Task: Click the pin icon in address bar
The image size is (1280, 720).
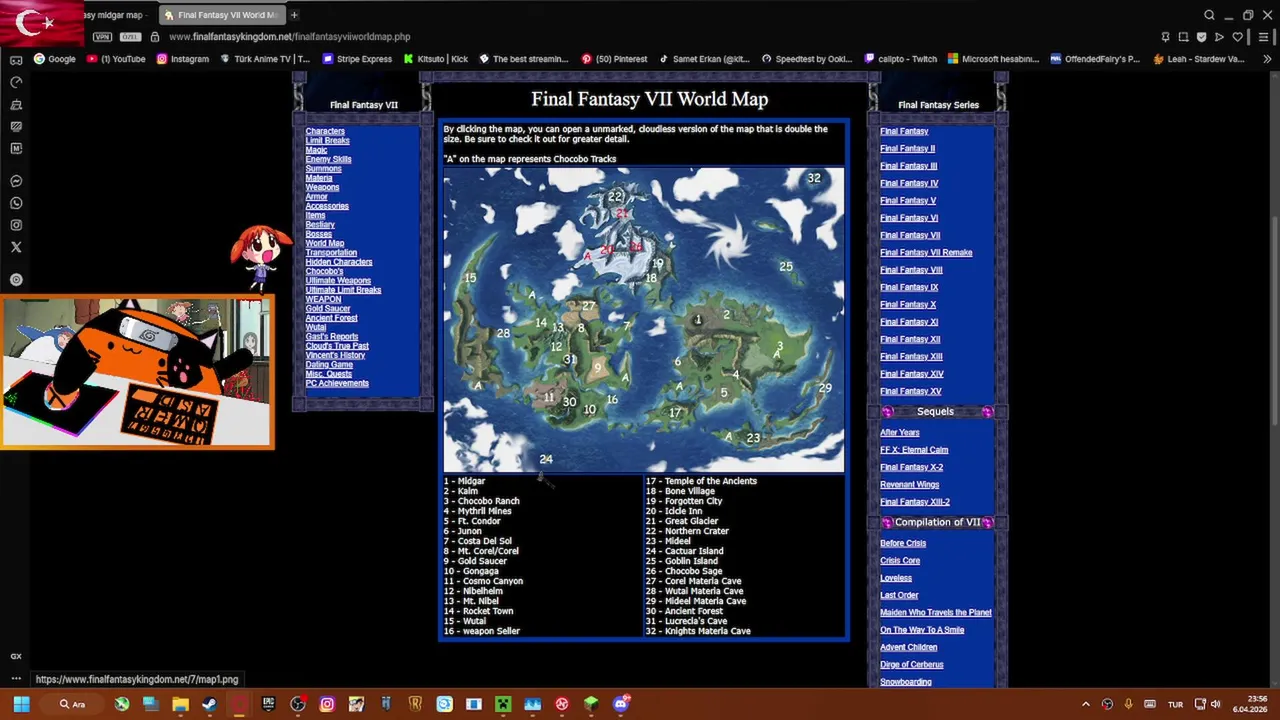Action: pos(1165,37)
